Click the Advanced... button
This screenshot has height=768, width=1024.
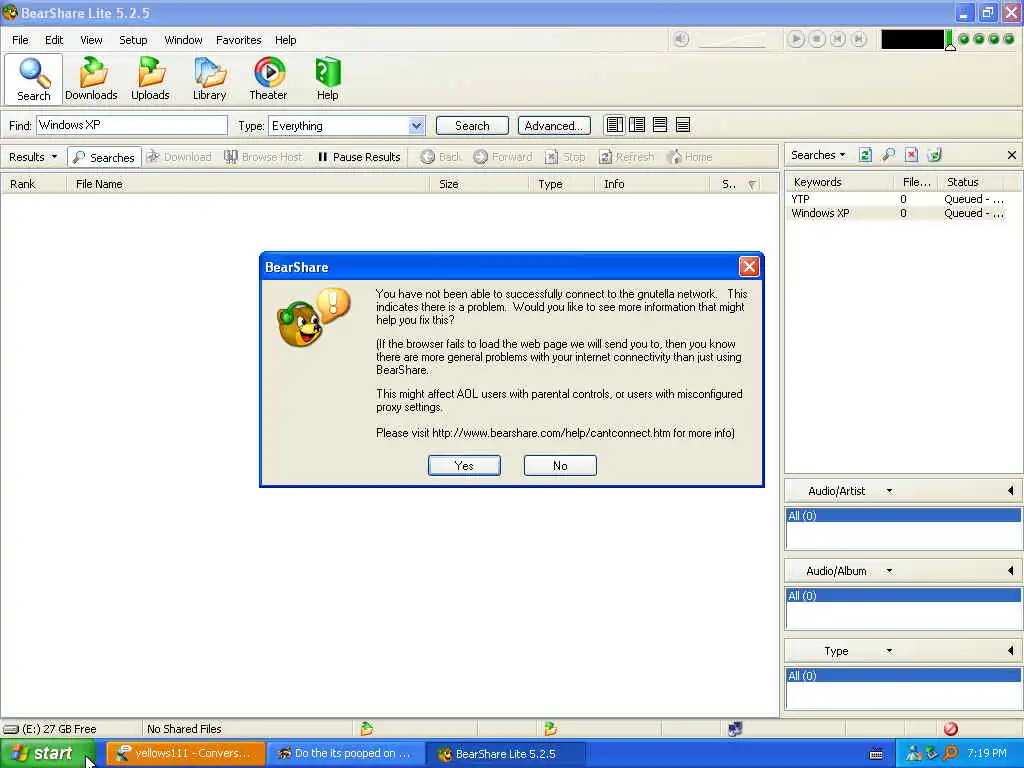tap(554, 125)
